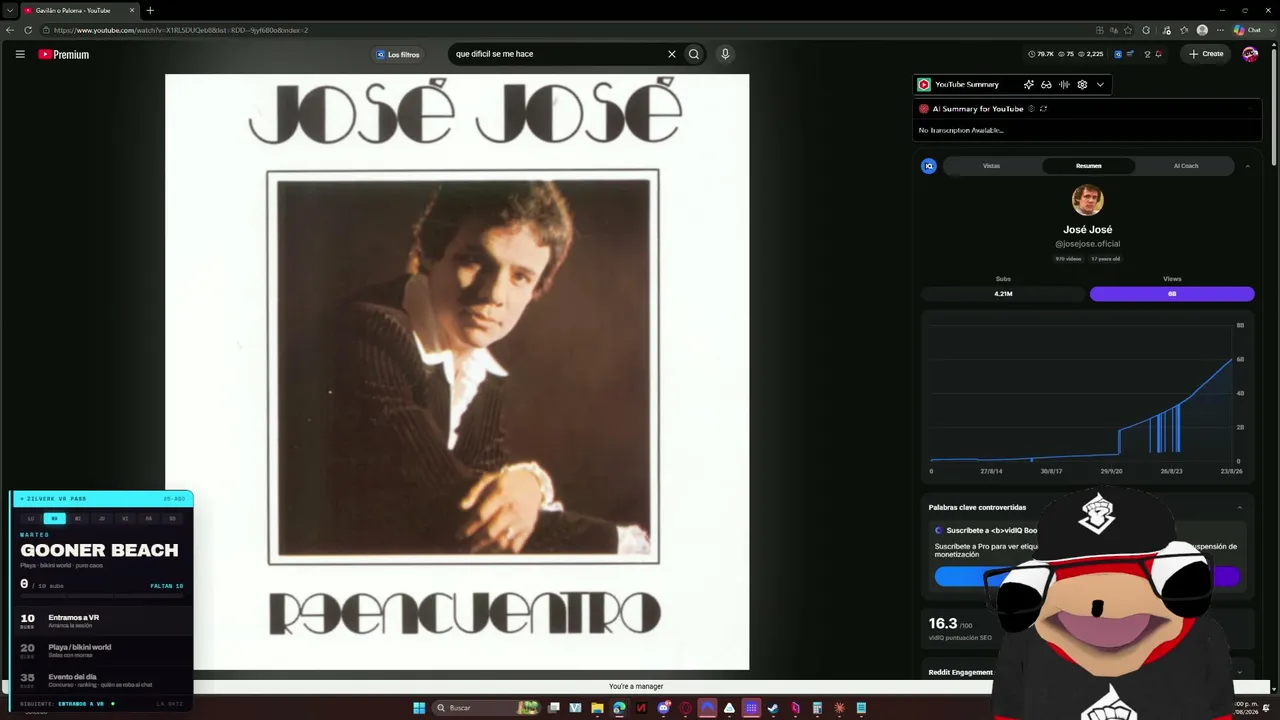Switch to the AI Coach tab
Screen dimensions: 1280x720
[1186, 166]
